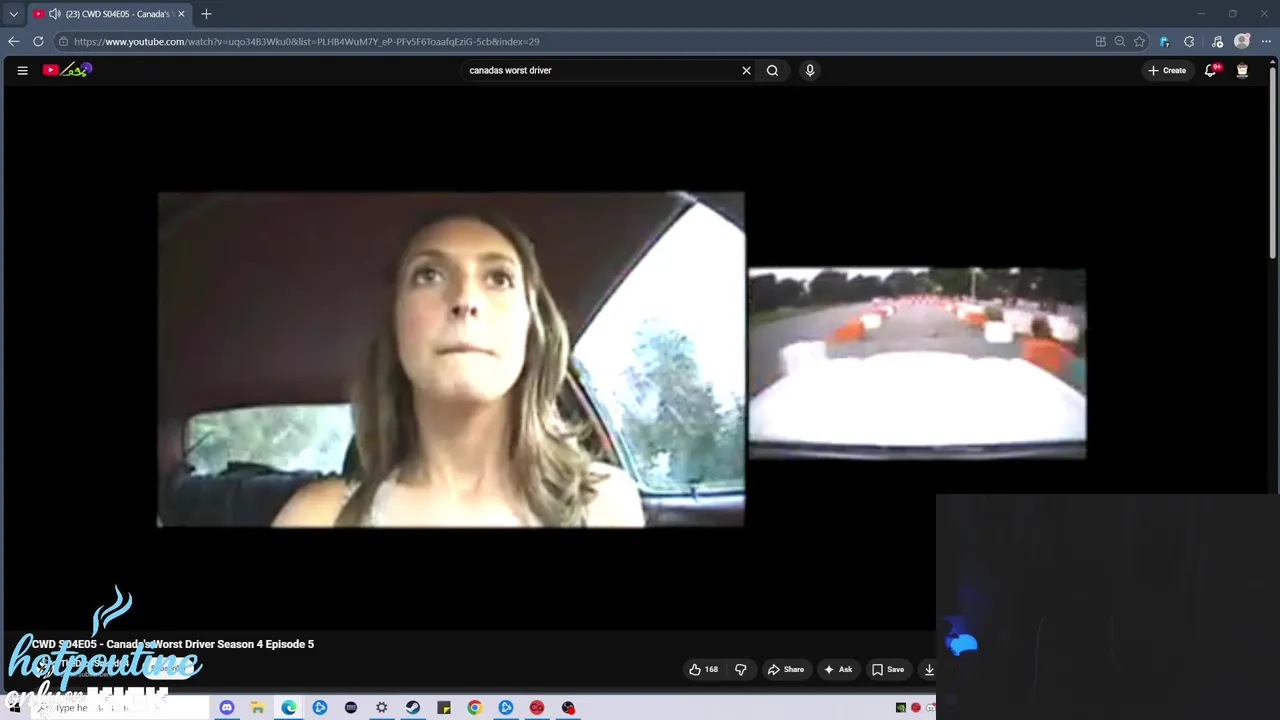Screen dimensions: 1280x720
Task: Save video to a playlist
Action: (x=888, y=670)
